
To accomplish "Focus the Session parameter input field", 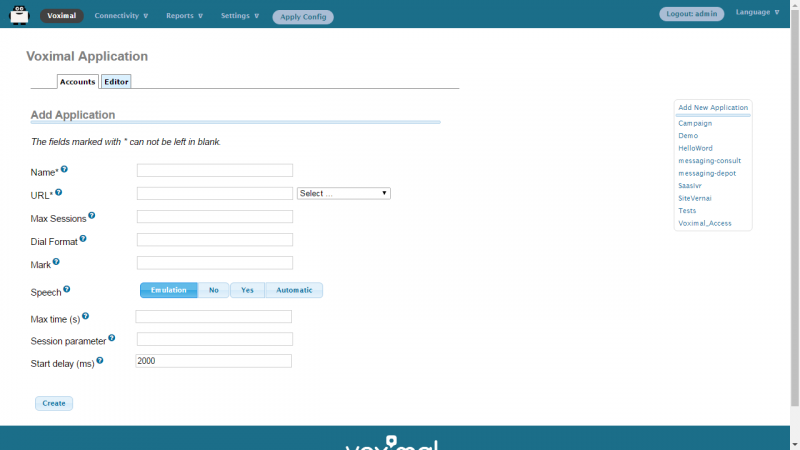I will pyautogui.click(x=215, y=339).
